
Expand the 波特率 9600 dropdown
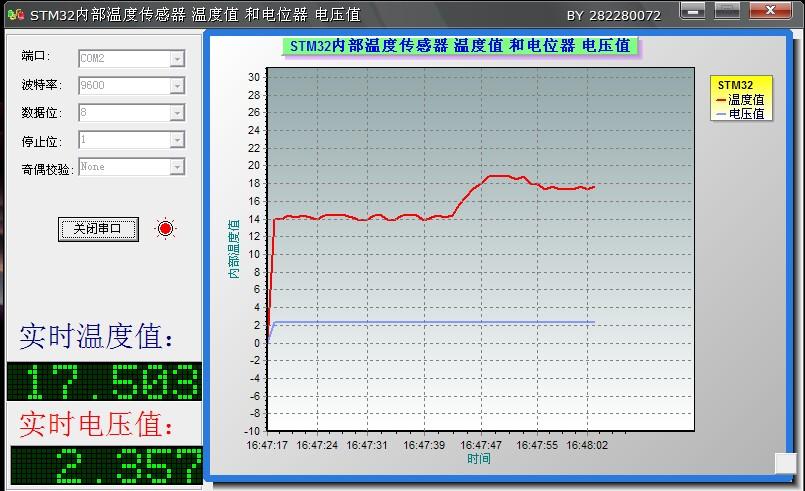click(176, 86)
